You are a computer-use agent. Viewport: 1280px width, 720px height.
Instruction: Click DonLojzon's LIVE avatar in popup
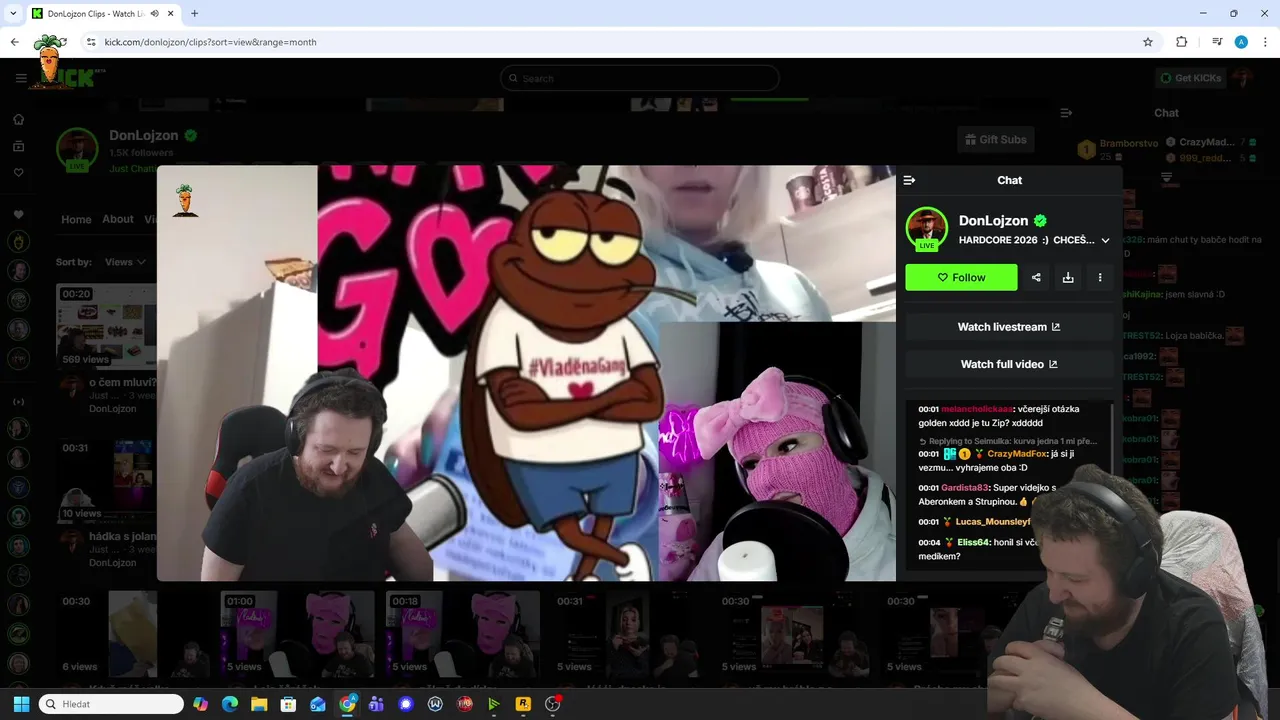(x=926, y=228)
